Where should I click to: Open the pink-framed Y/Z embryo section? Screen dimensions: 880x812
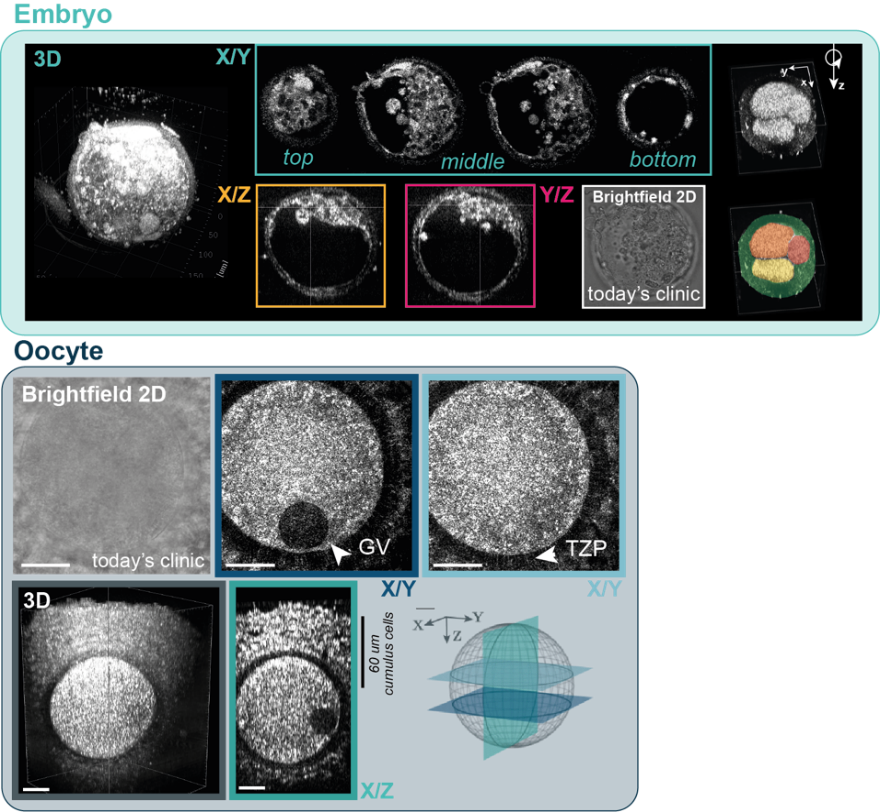[x=470, y=244]
